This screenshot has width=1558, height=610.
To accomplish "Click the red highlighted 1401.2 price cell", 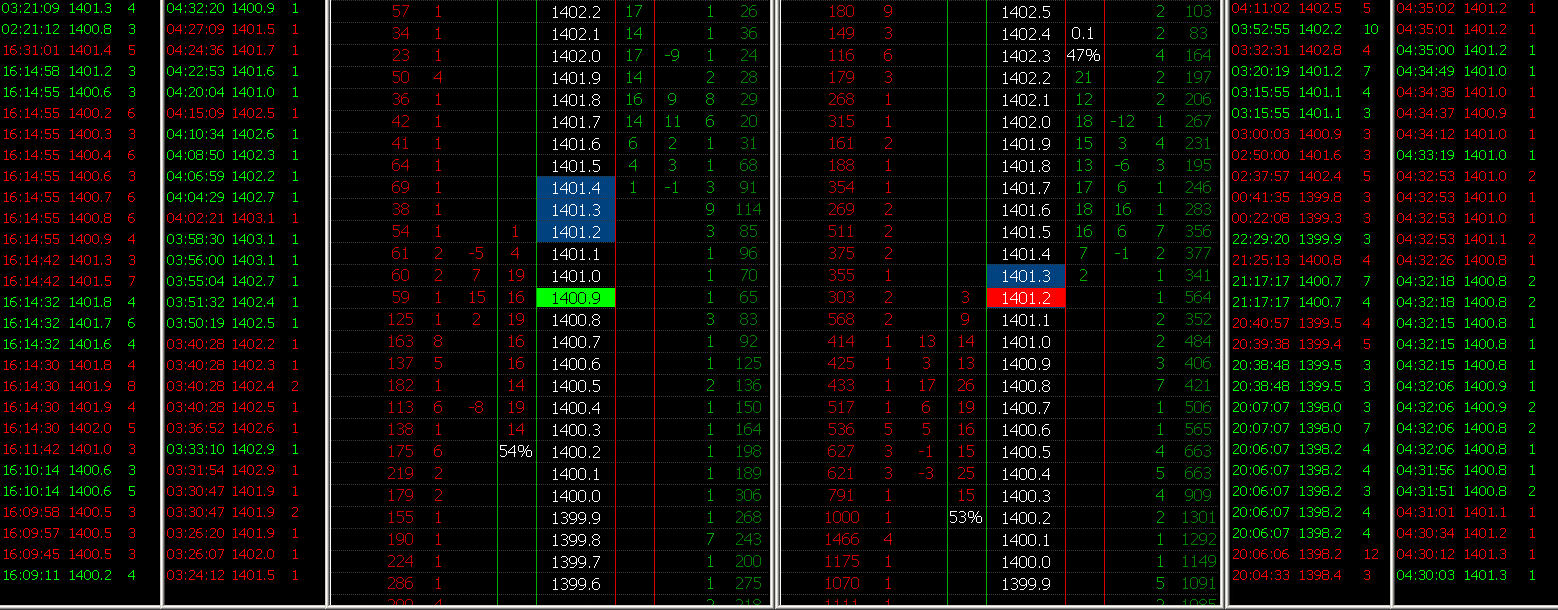I will tap(1026, 297).
